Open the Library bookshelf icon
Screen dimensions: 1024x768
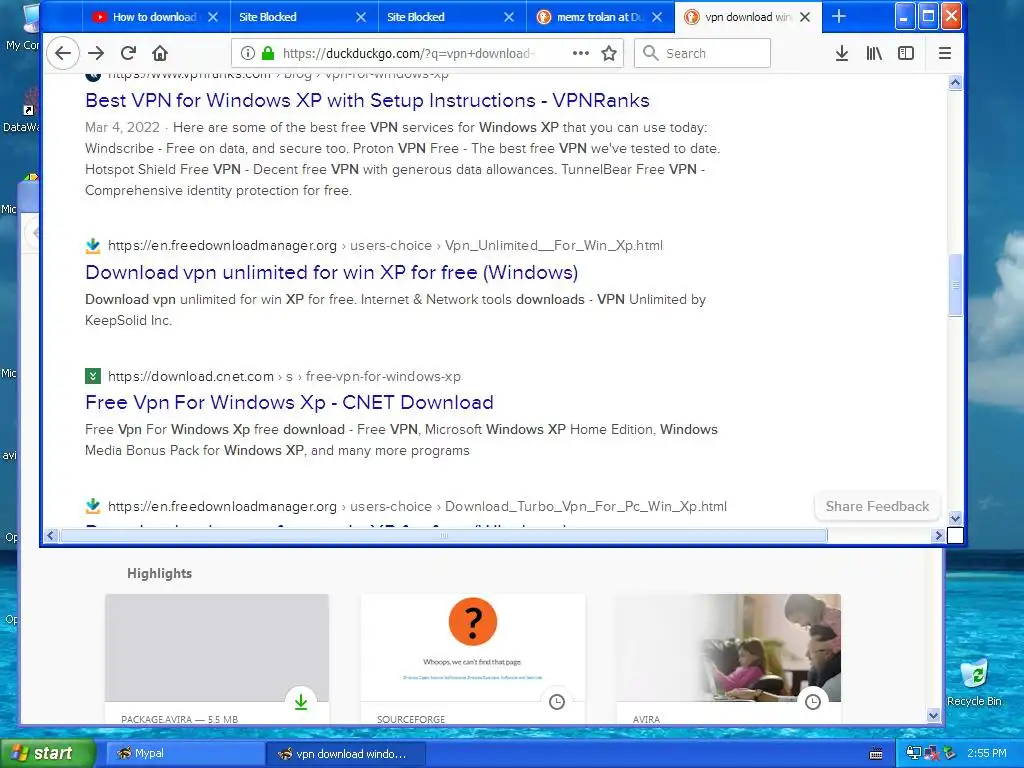coord(874,54)
